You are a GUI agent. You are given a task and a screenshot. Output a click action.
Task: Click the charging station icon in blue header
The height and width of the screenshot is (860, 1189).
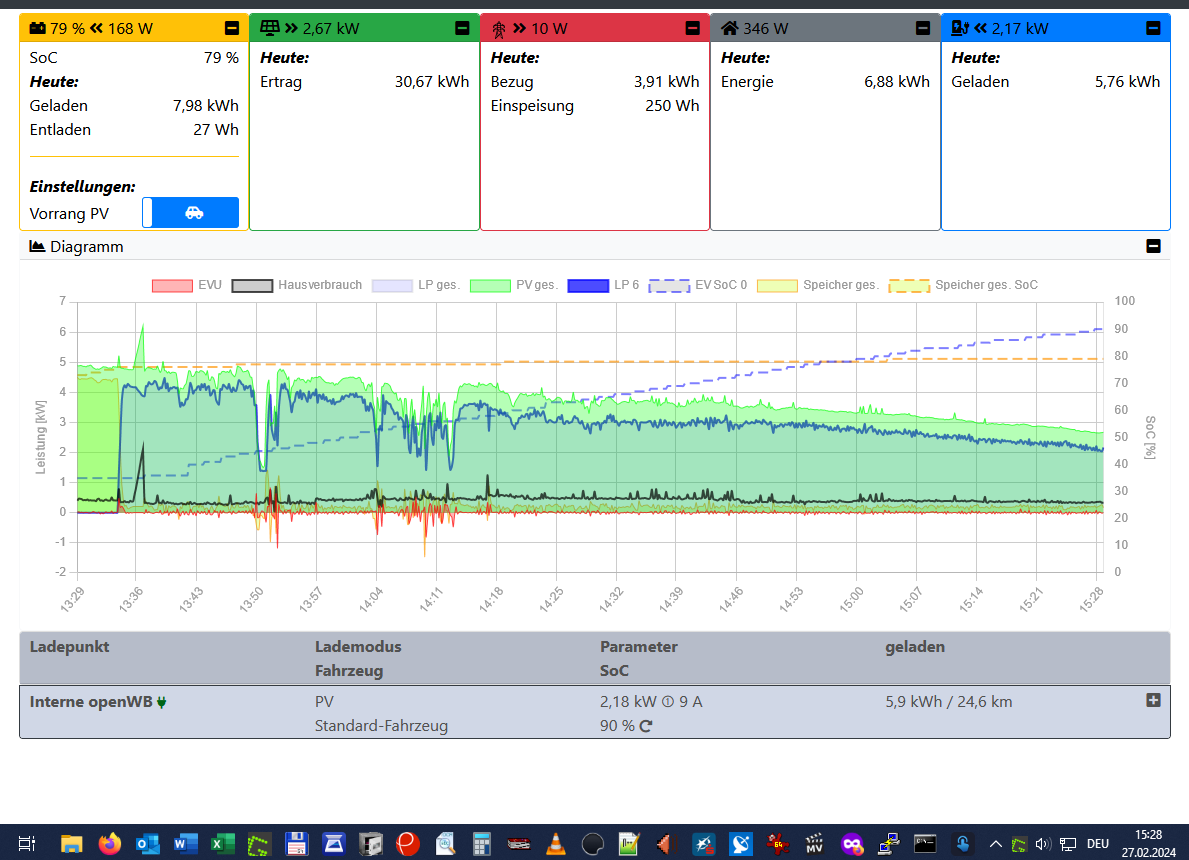960,29
